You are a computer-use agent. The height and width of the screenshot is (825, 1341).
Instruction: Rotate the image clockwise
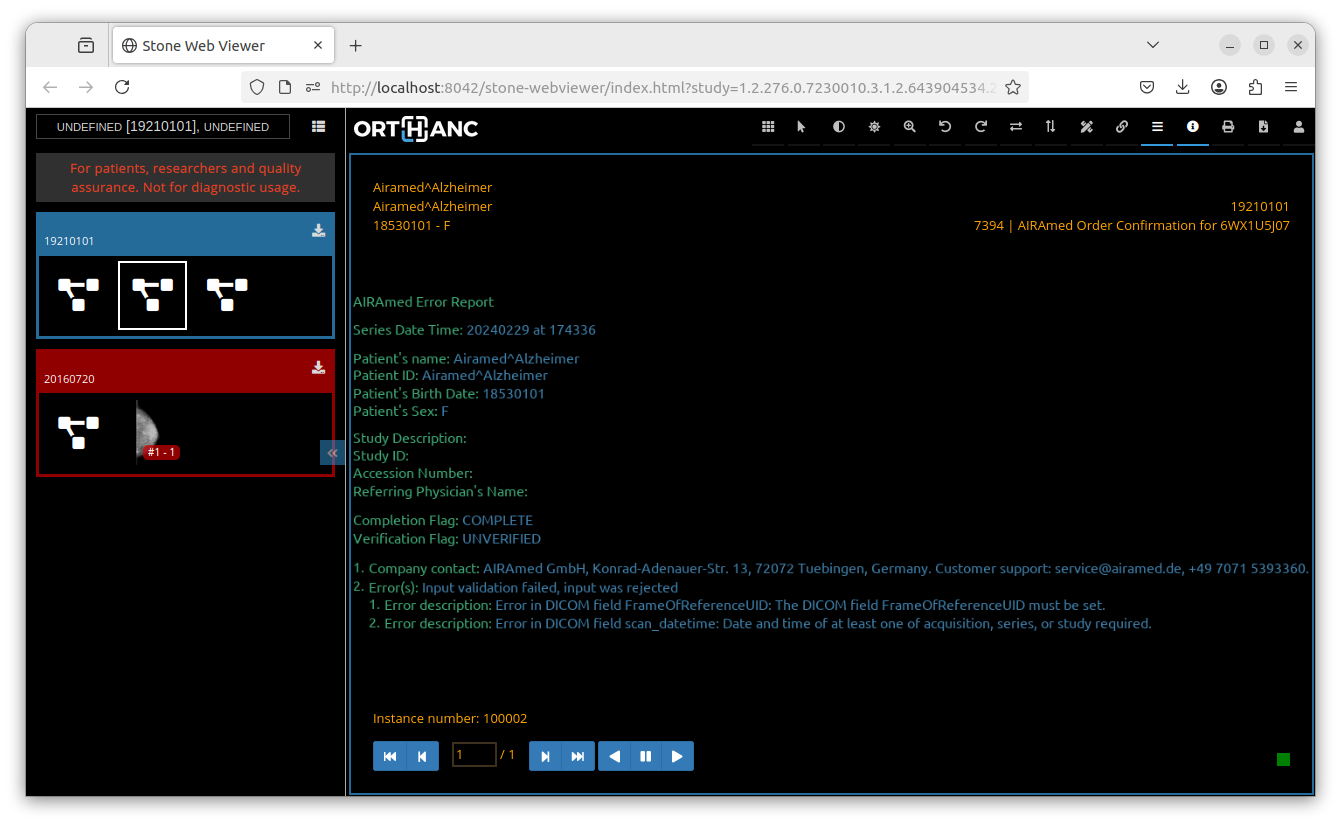point(980,127)
